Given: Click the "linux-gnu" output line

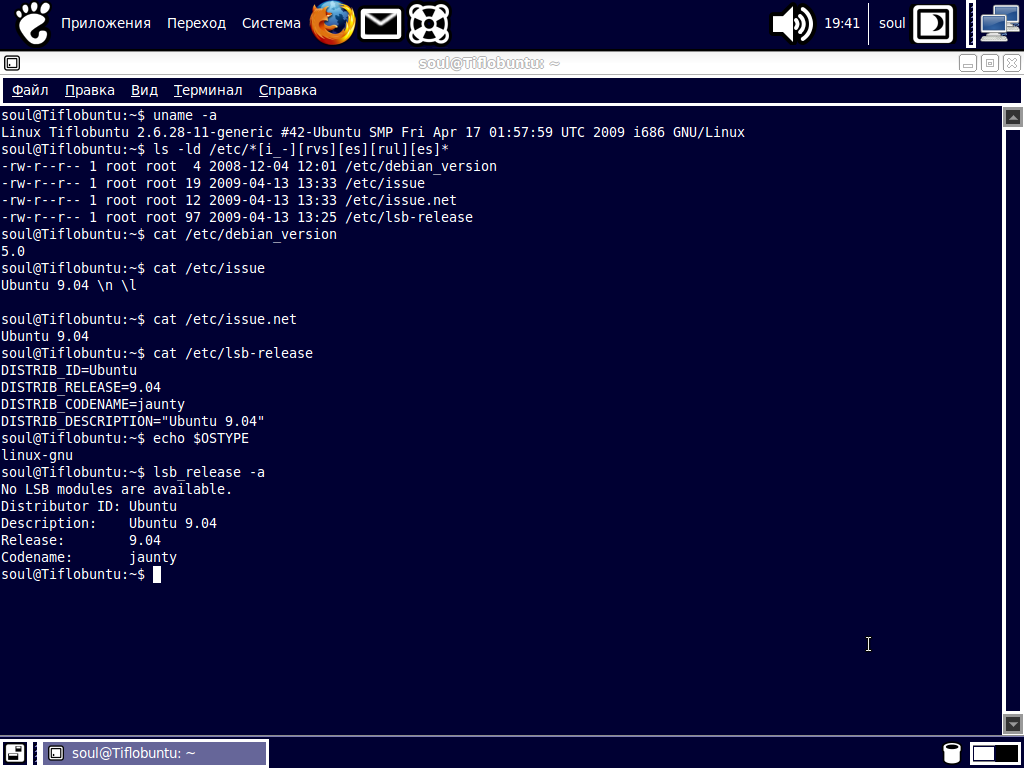Looking at the screenshot, I should click(x=37, y=455).
